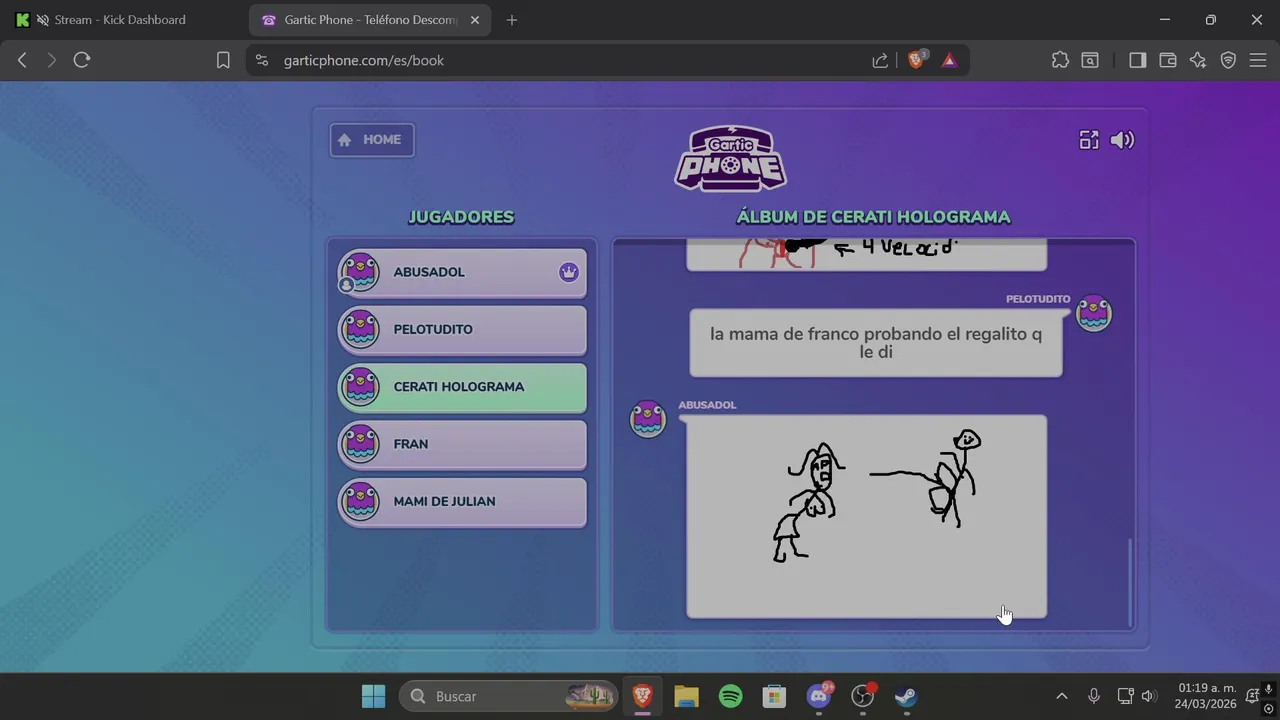Screen dimensions: 1280x720
Task: Click ABUSADOL's avatar in the players list
Action: 359,272
